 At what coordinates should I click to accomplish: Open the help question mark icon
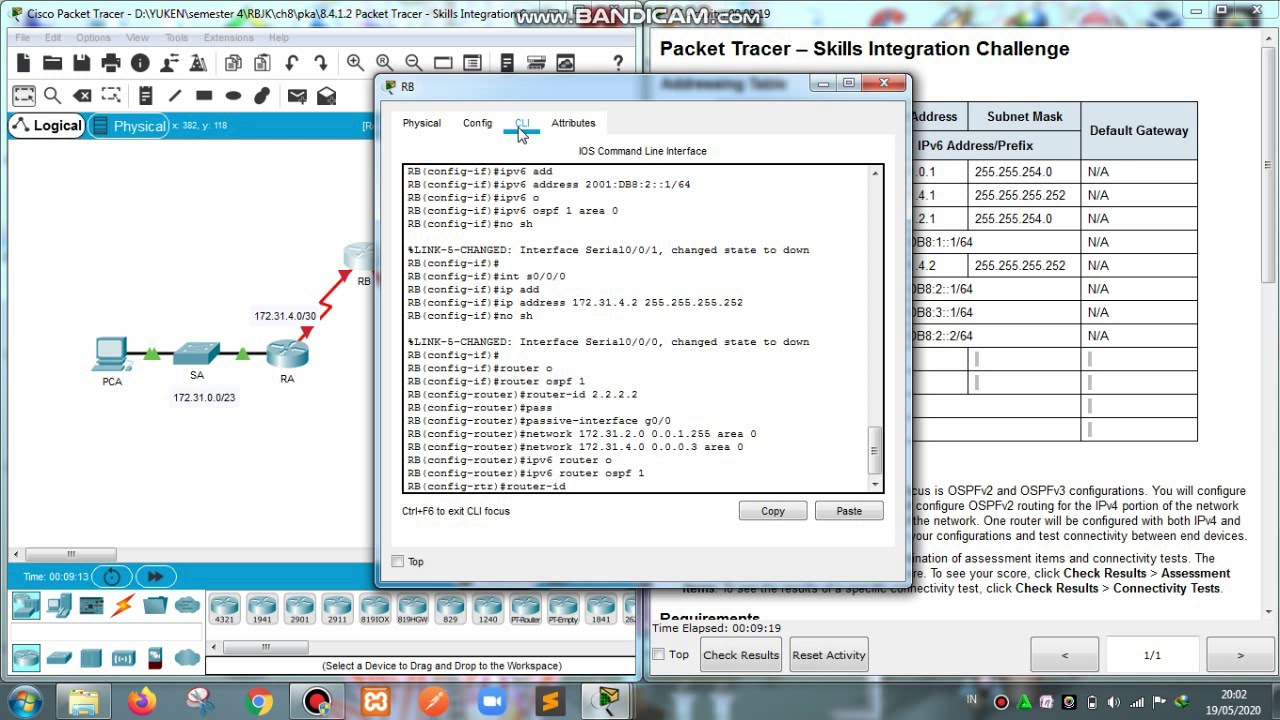(x=618, y=63)
